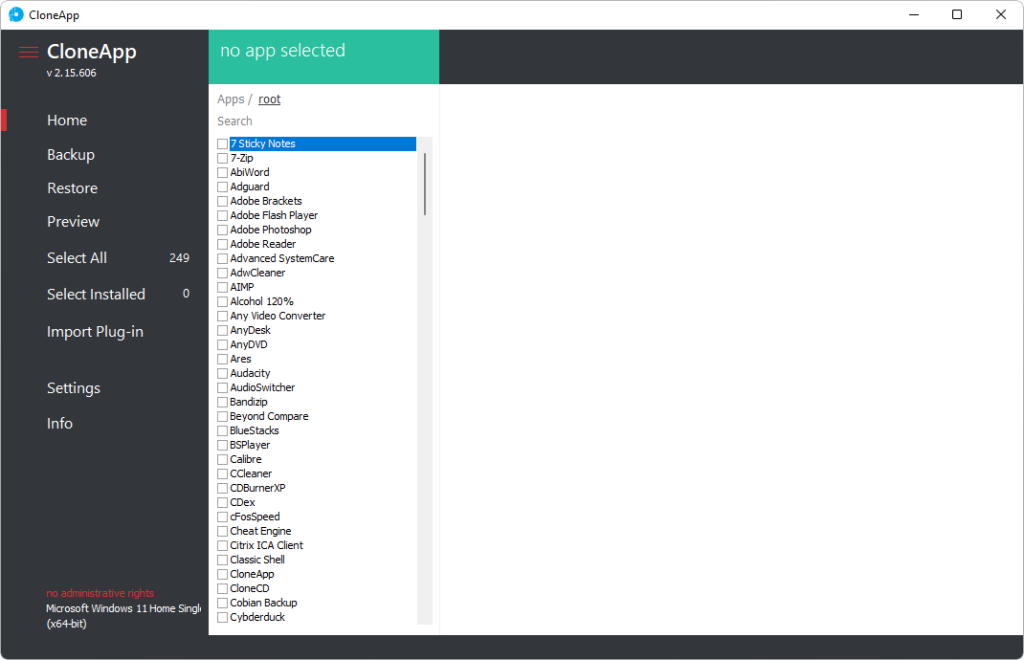This screenshot has width=1024, height=660.
Task: Go to the Backup section
Action: click(70, 154)
